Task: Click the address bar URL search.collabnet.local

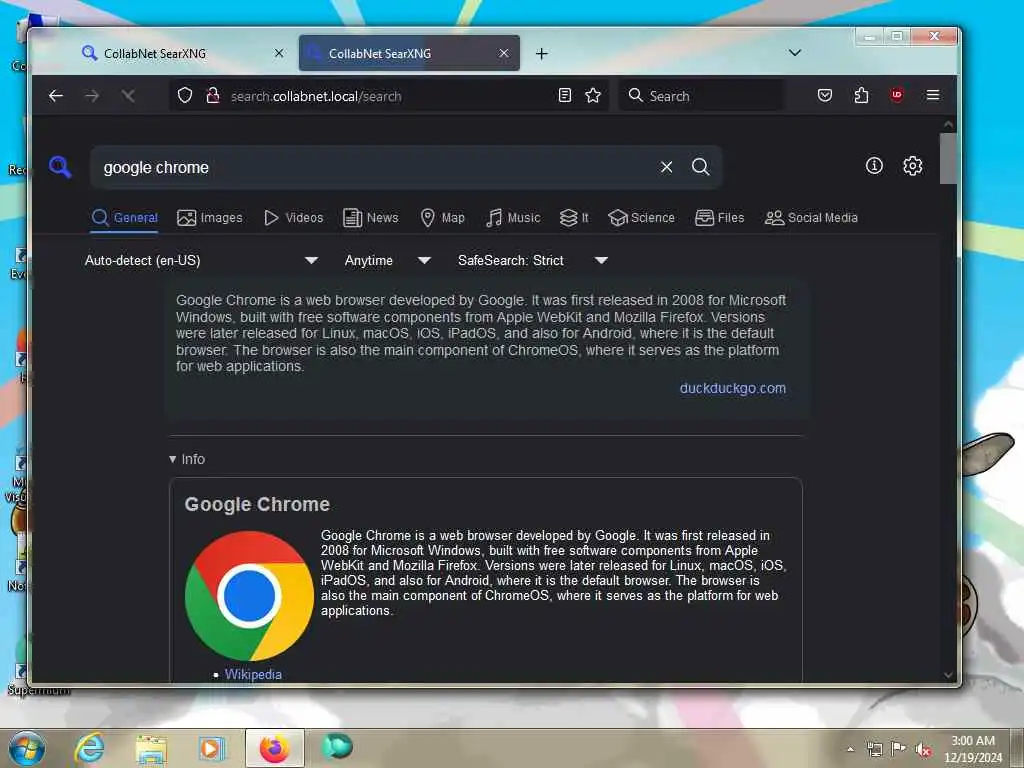Action: [316, 97]
